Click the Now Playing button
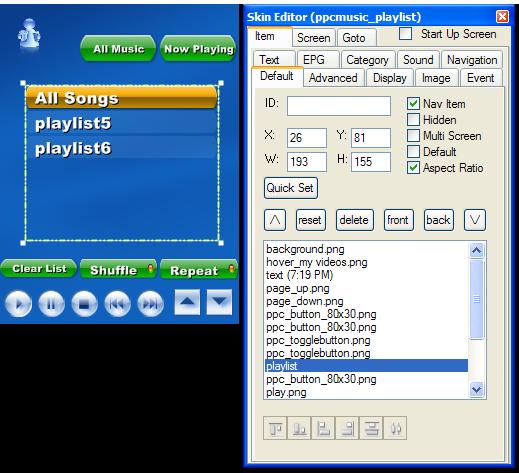 [198, 49]
